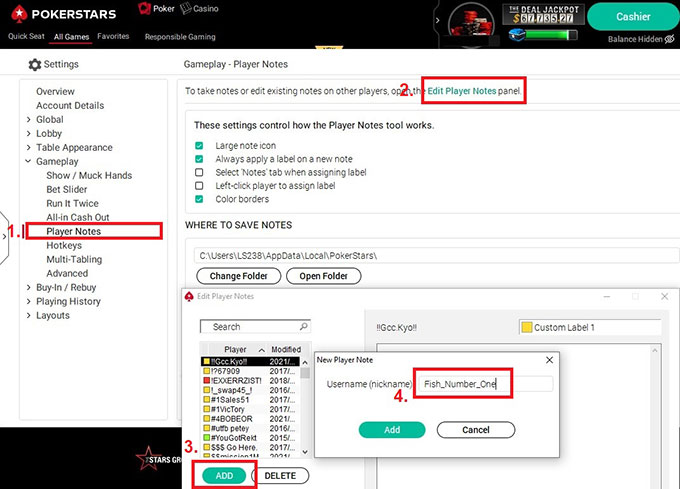
Task: Open Quick Seat tab
Action: (26, 36)
